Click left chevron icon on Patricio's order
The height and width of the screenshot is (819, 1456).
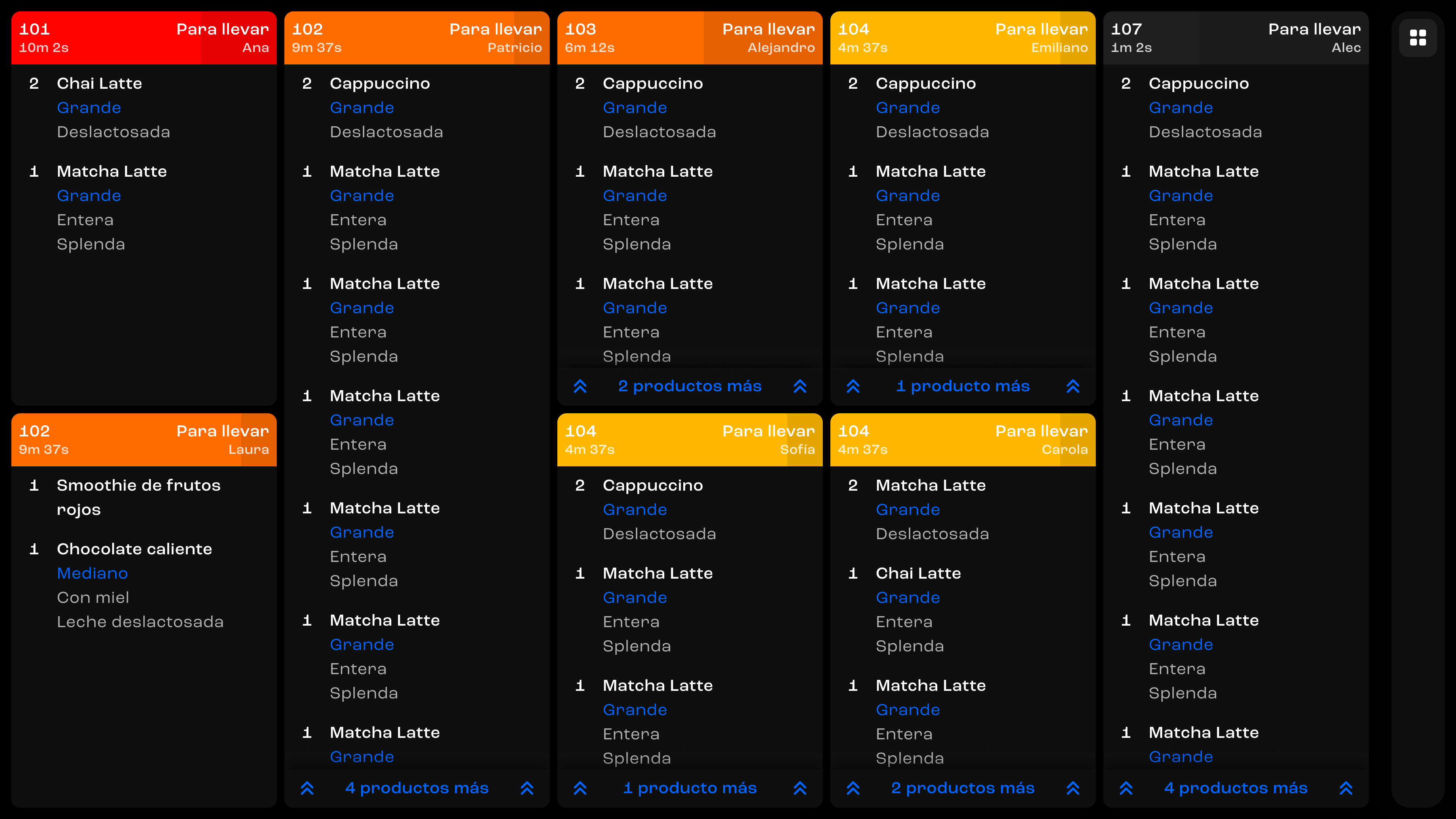(307, 788)
